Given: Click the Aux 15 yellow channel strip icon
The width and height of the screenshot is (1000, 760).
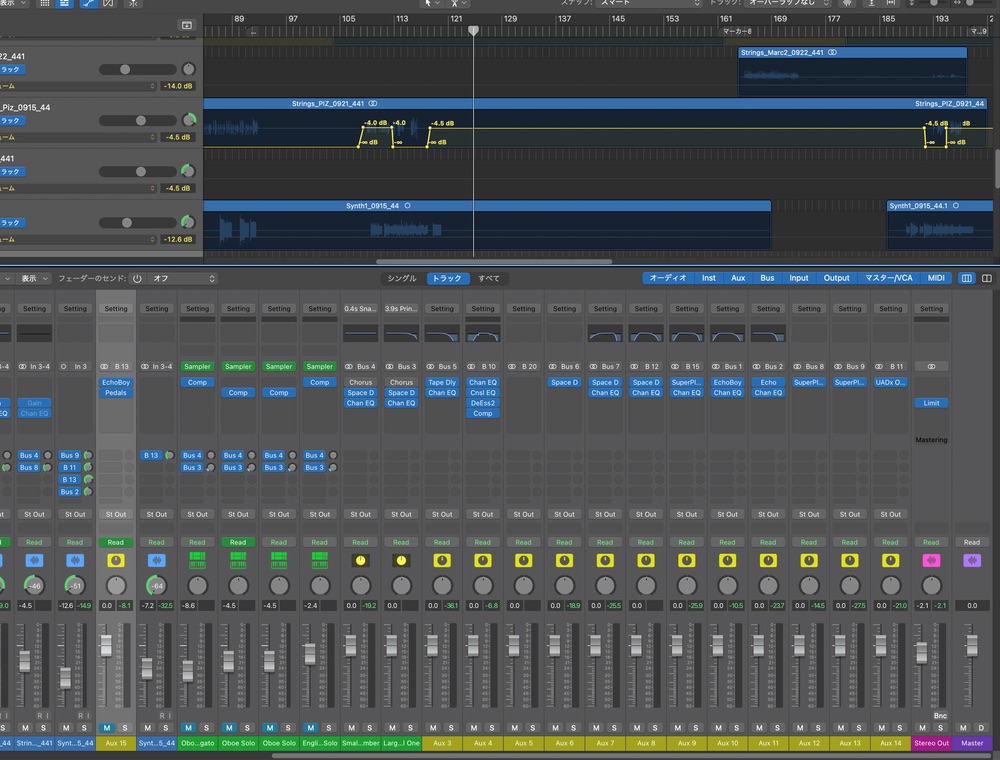Looking at the screenshot, I should pyautogui.click(x=116, y=561).
